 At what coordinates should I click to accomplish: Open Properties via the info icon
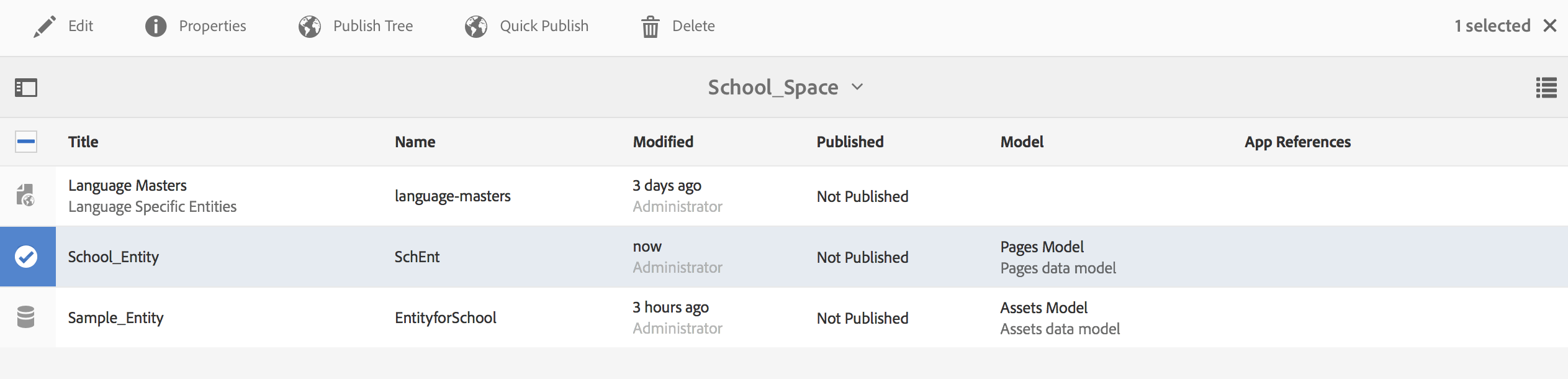point(156,26)
